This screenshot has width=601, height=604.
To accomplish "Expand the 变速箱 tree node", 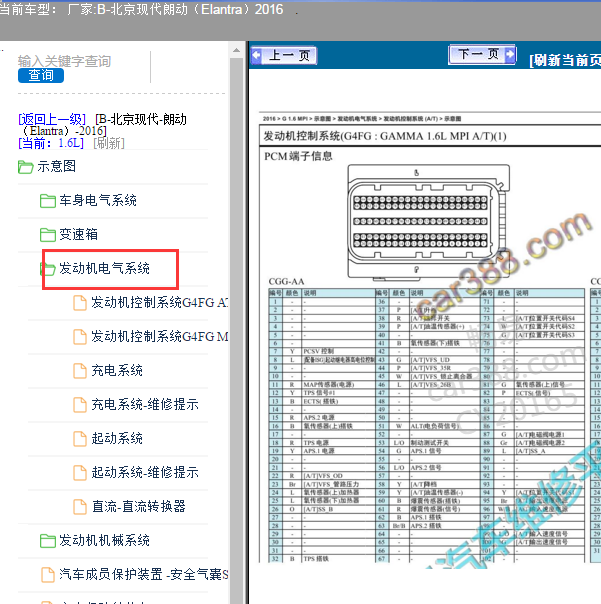I will coord(78,235).
